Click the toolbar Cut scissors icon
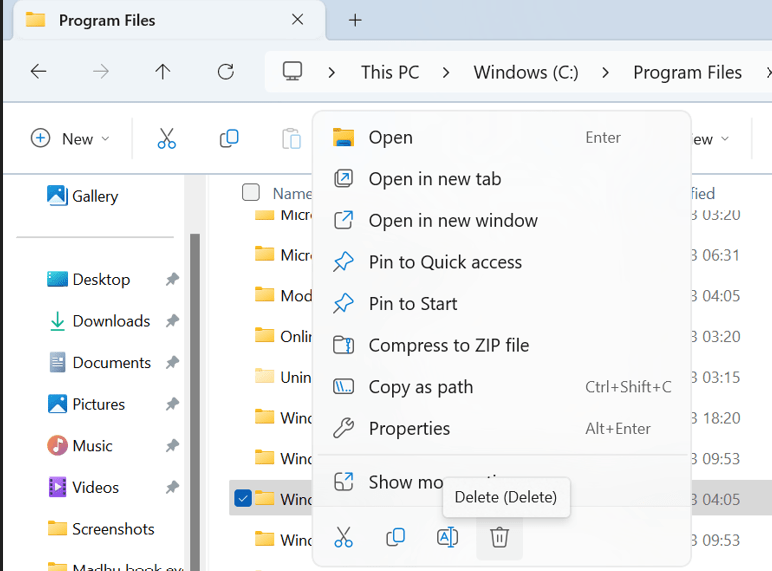772x571 pixels. point(167,139)
